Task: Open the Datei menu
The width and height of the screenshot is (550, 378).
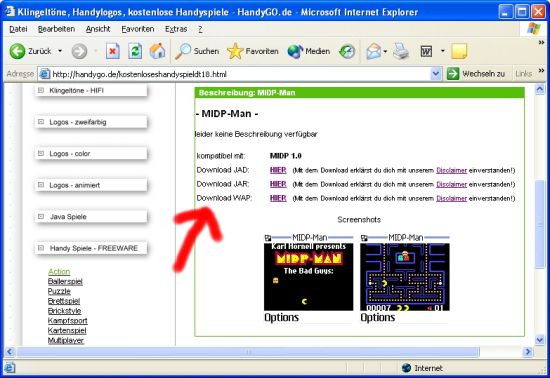Action: point(18,29)
